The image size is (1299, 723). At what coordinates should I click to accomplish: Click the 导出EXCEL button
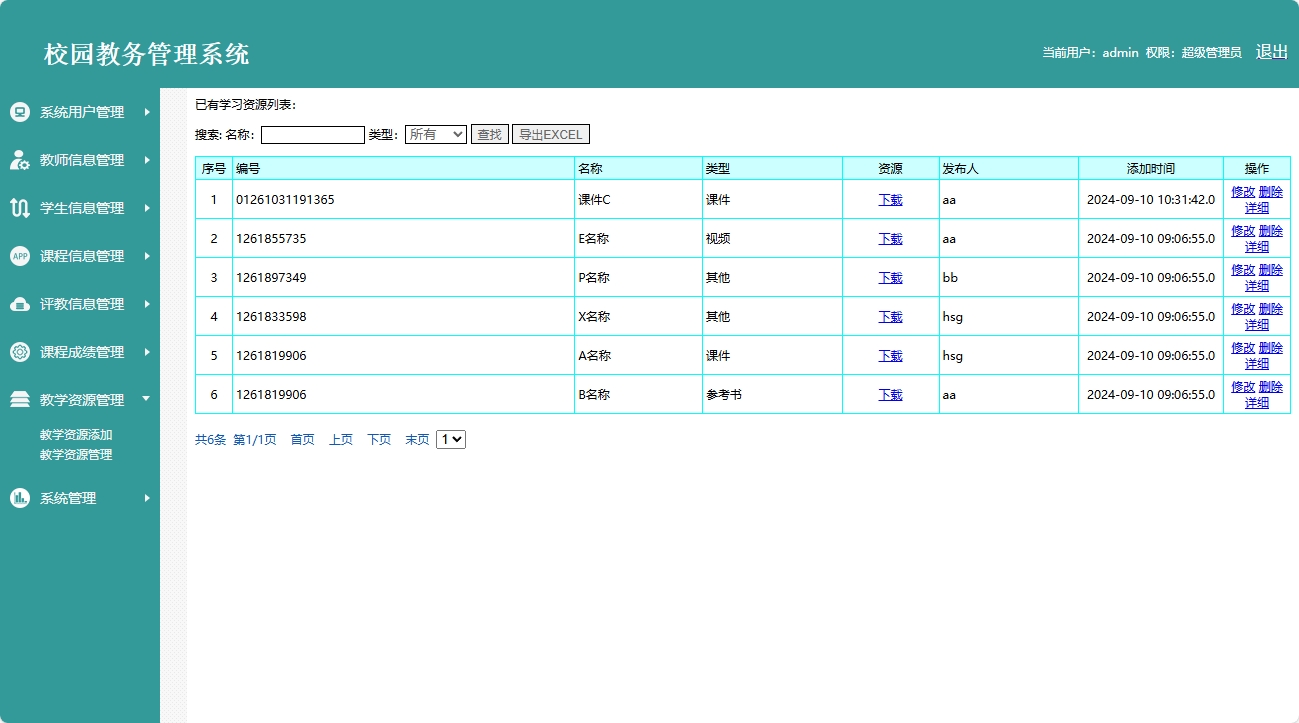[550, 134]
